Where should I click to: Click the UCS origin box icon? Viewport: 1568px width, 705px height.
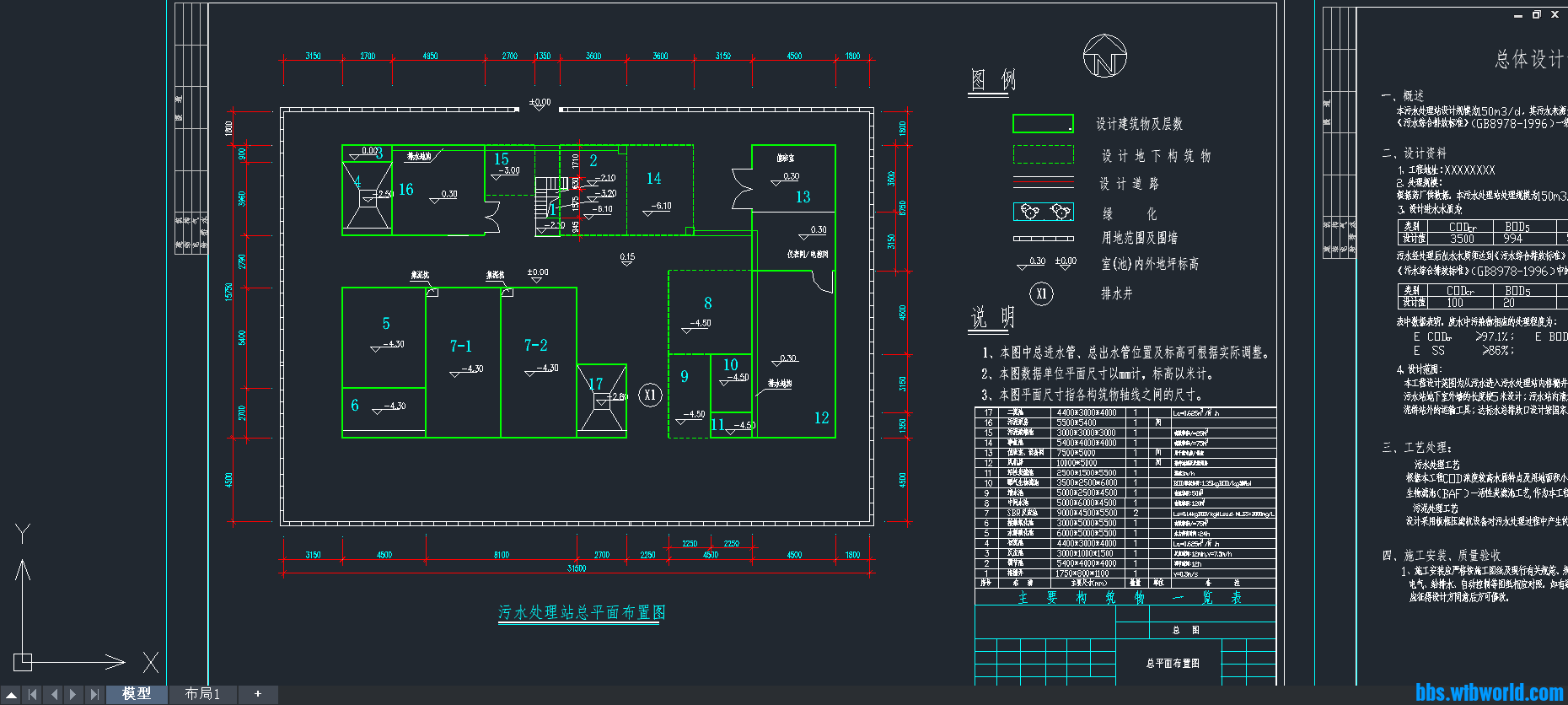click(23, 662)
